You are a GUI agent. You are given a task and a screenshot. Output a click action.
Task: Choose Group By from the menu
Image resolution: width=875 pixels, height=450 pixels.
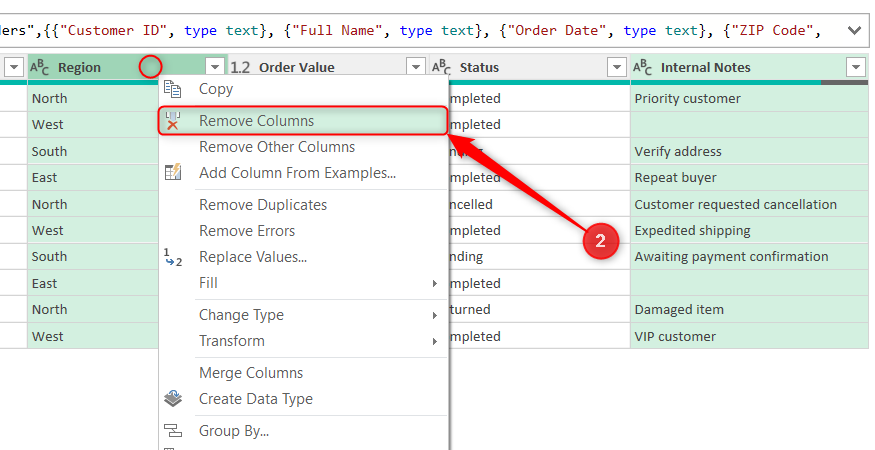click(304, 430)
